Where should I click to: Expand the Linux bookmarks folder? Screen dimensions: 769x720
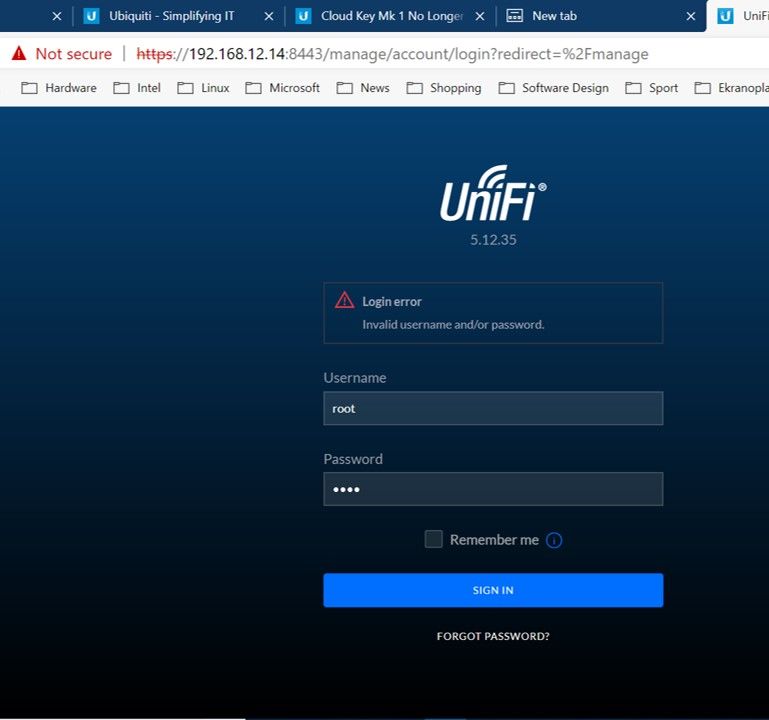point(204,88)
